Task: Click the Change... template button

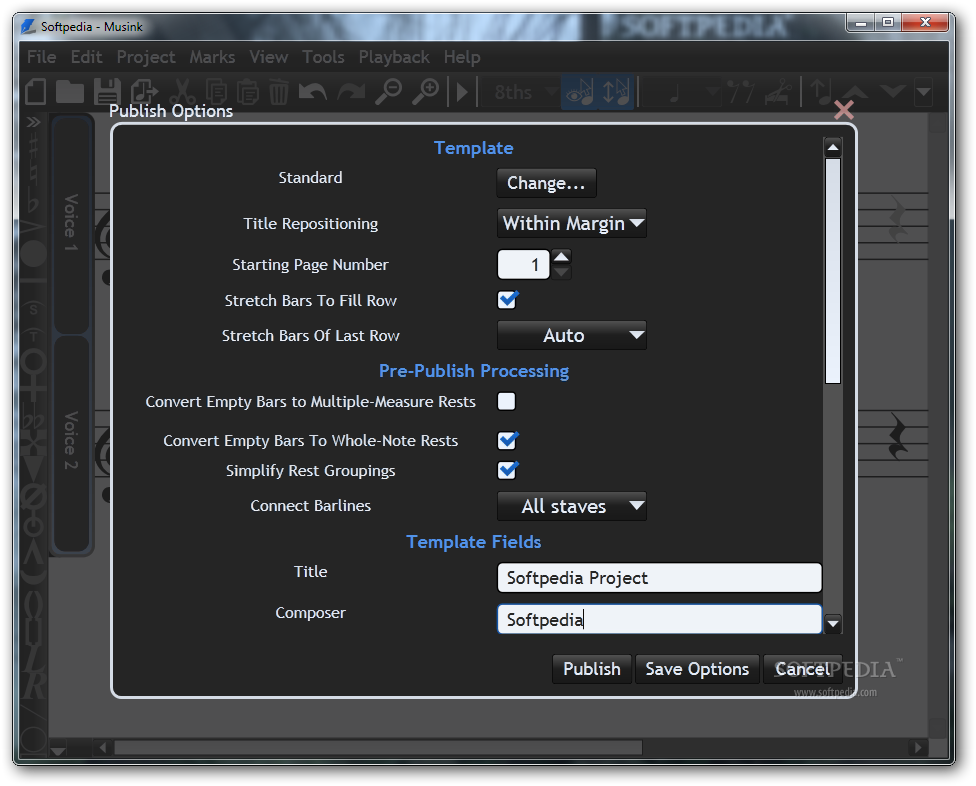Action: pyautogui.click(x=546, y=183)
